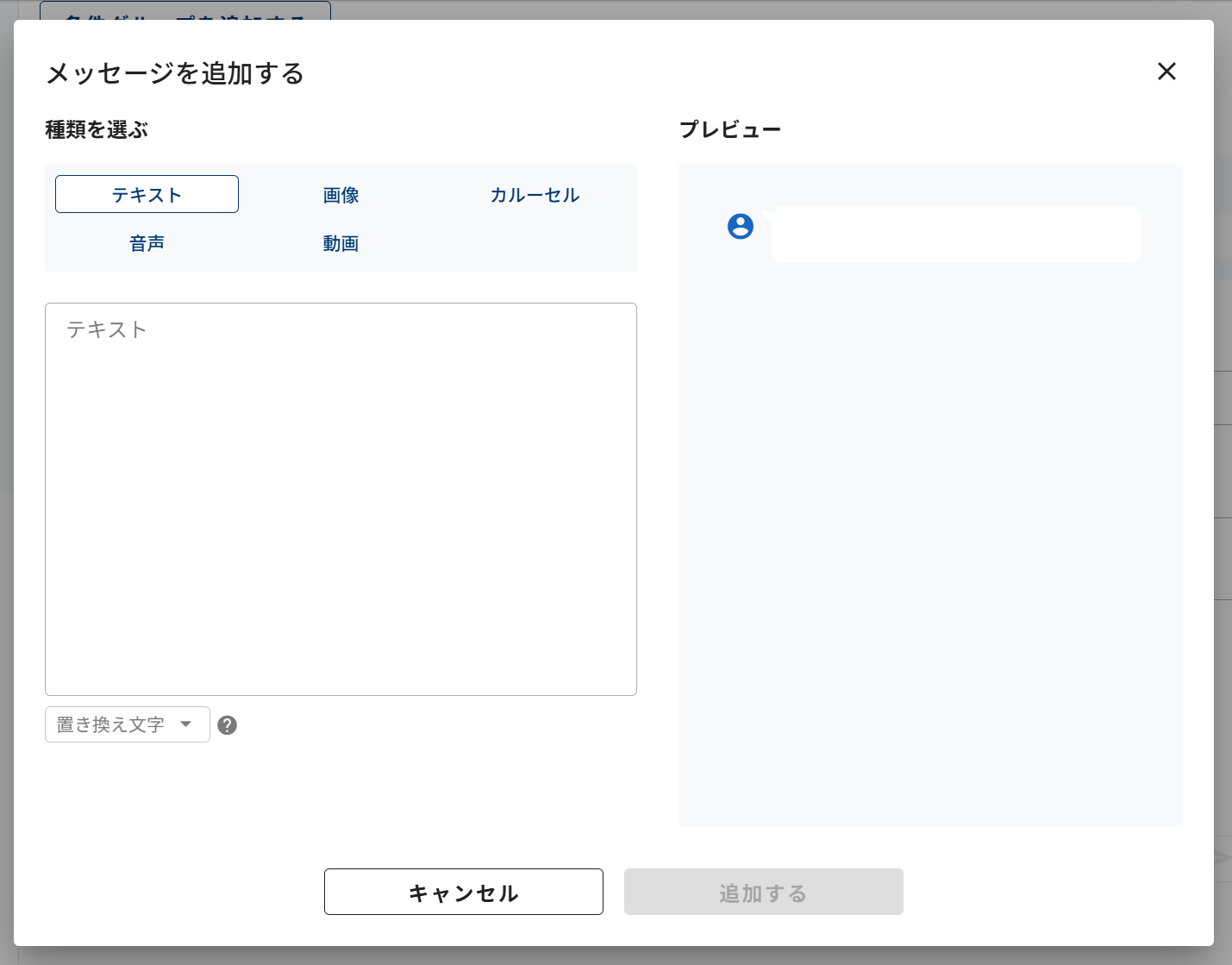Click the 種類を選ぶ heading
Viewport: 1232px width, 965px height.
[97, 129]
